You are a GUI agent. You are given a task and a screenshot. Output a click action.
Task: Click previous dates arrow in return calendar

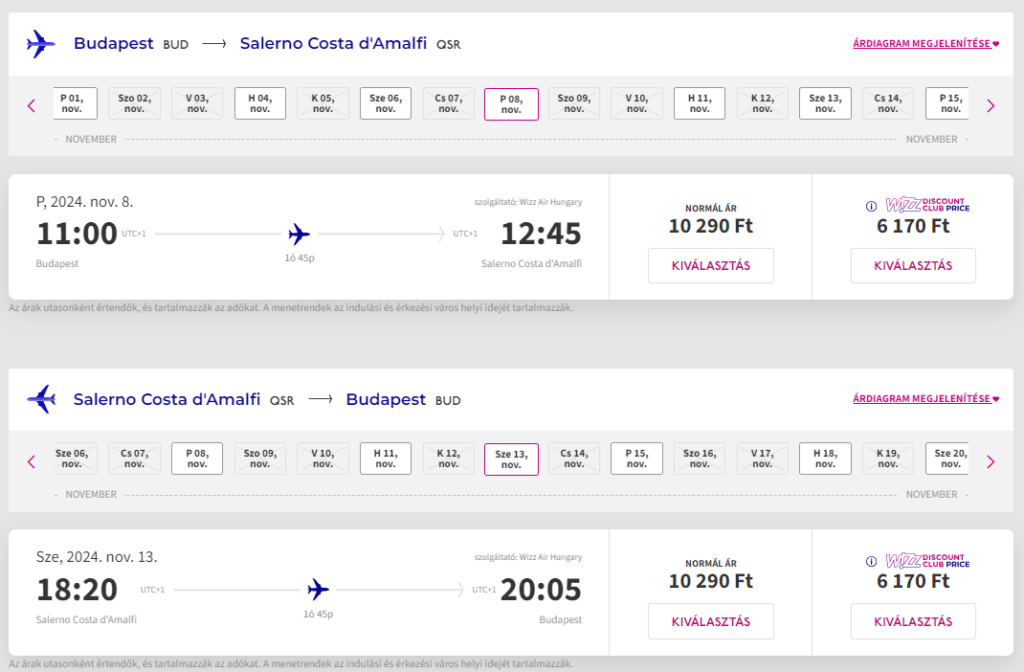tap(31, 461)
